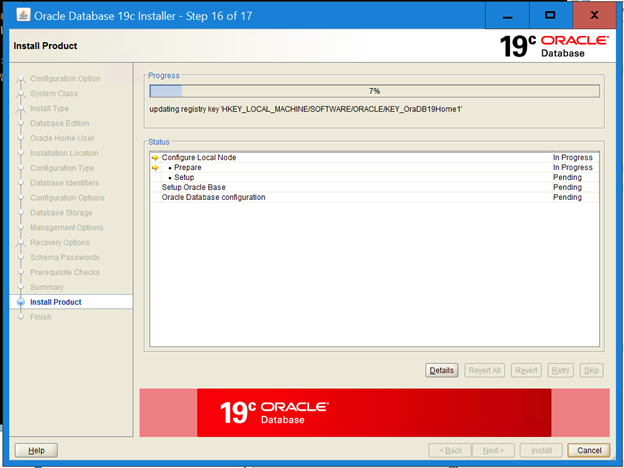This screenshot has width=624, height=468.
Task: Select the Configuration Option step
Action: point(65,79)
